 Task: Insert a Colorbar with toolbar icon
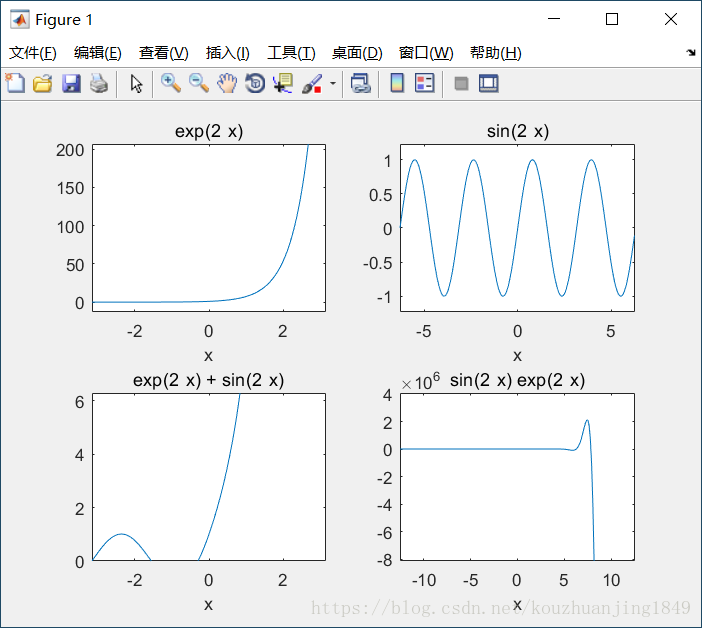(397, 84)
